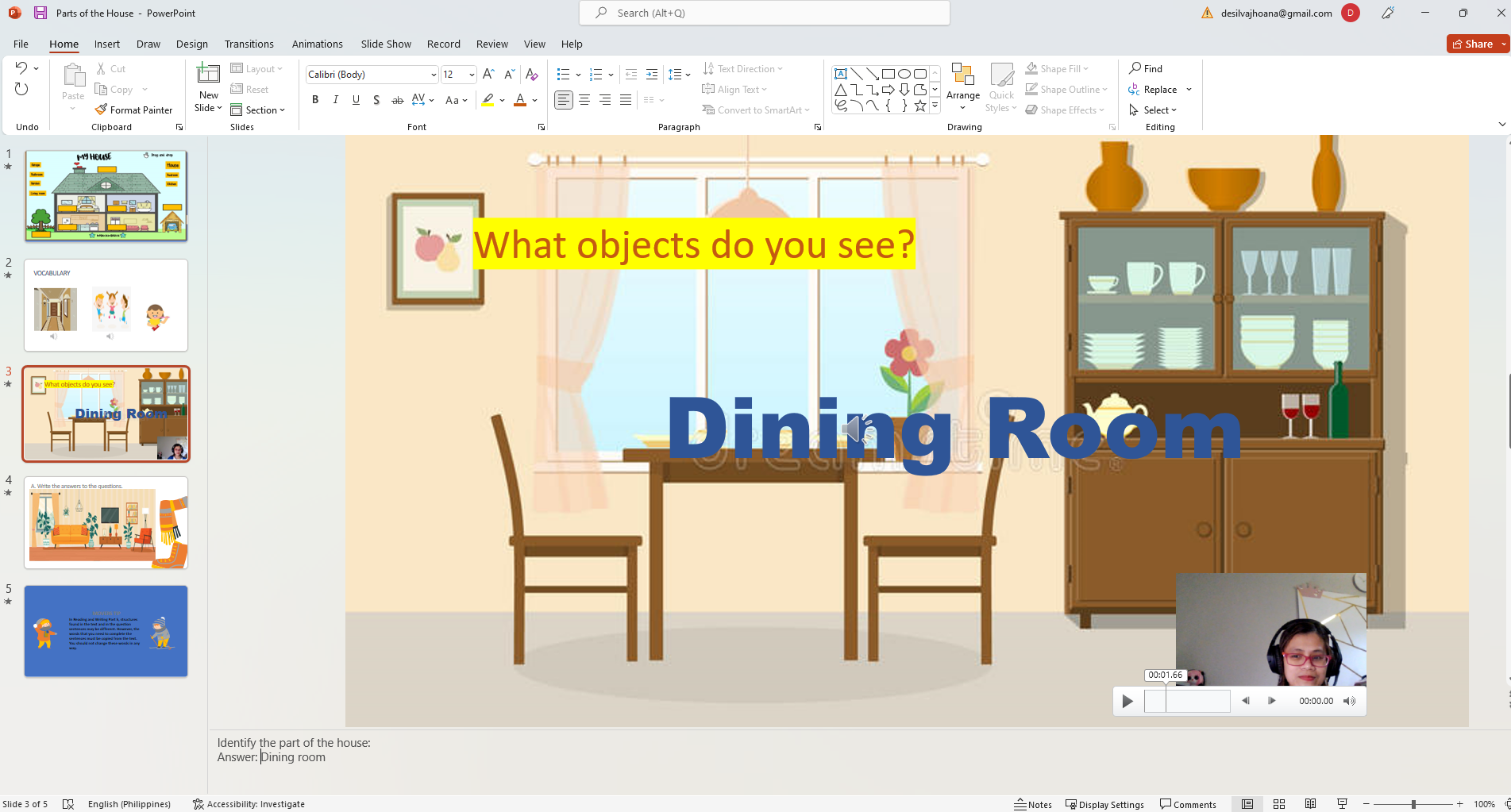The width and height of the screenshot is (1511, 812).
Task: Start Slide Show from status bar icon
Action: (x=1342, y=804)
